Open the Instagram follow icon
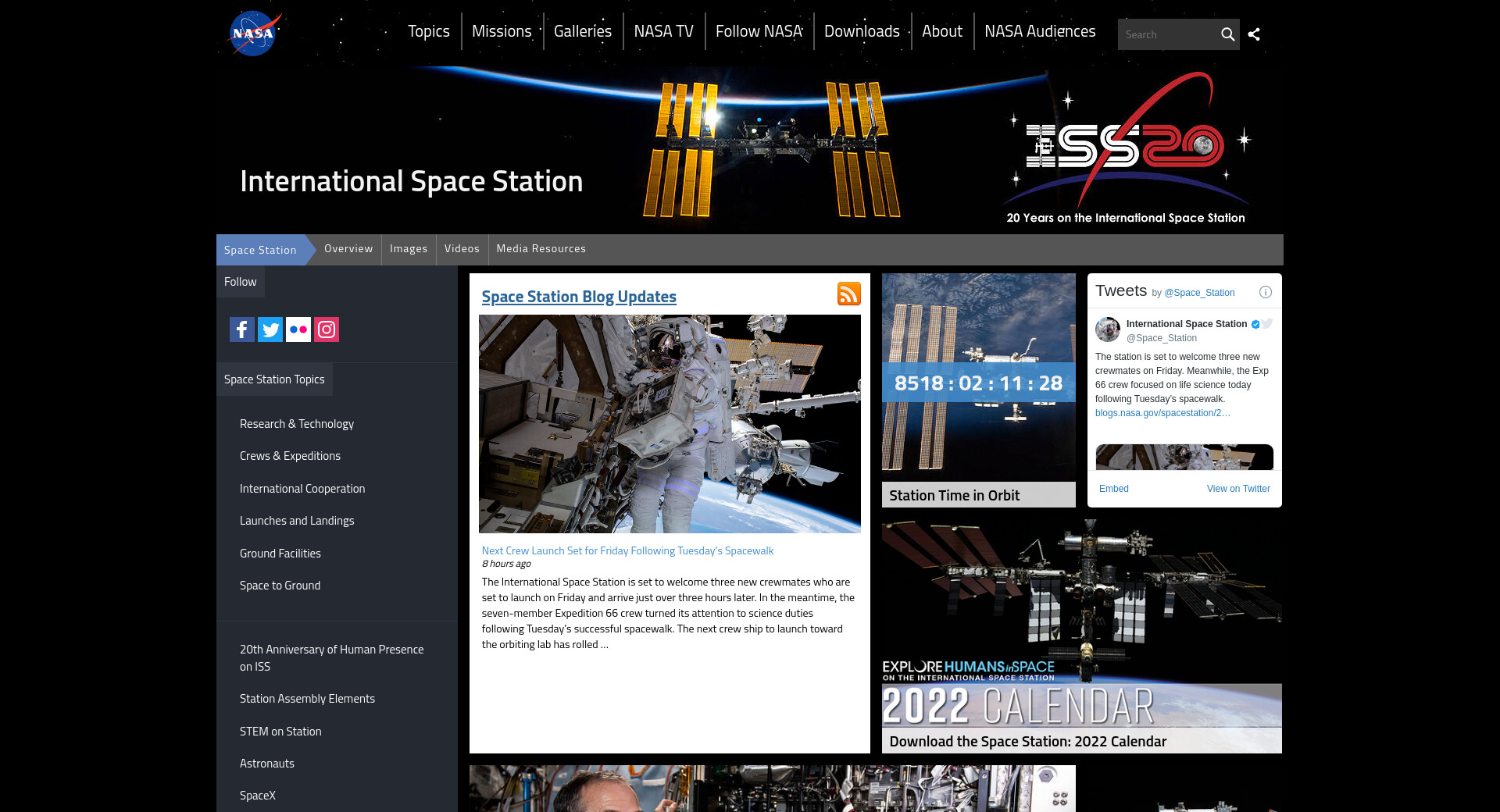 tap(327, 329)
